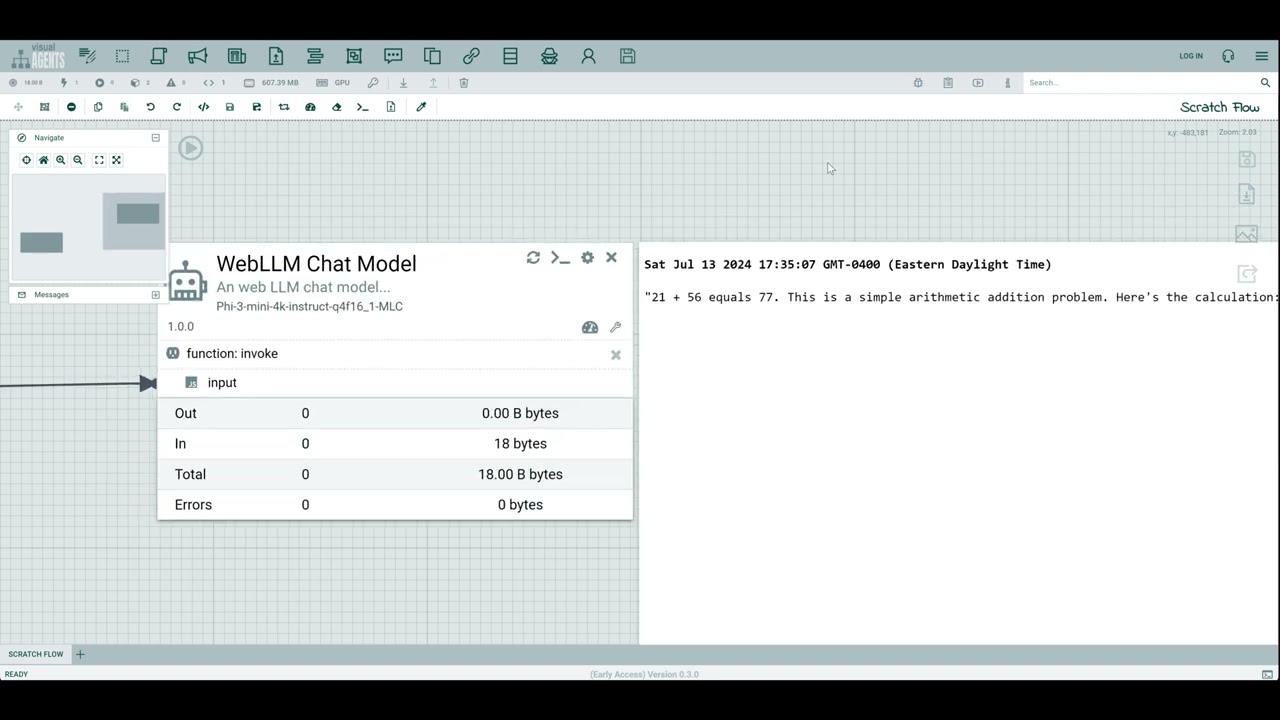Click the upload arrow in status toolbar

pos(433,83)
